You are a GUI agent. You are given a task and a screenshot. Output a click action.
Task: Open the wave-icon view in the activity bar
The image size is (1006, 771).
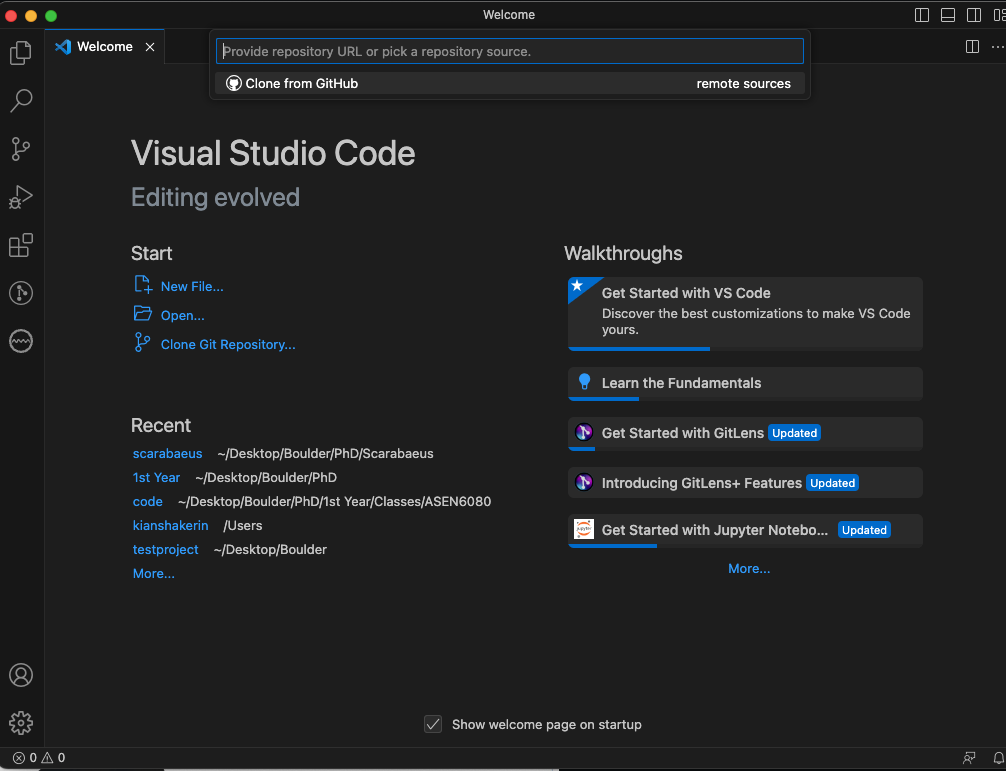pyautogui.click(x=21, y=341)
